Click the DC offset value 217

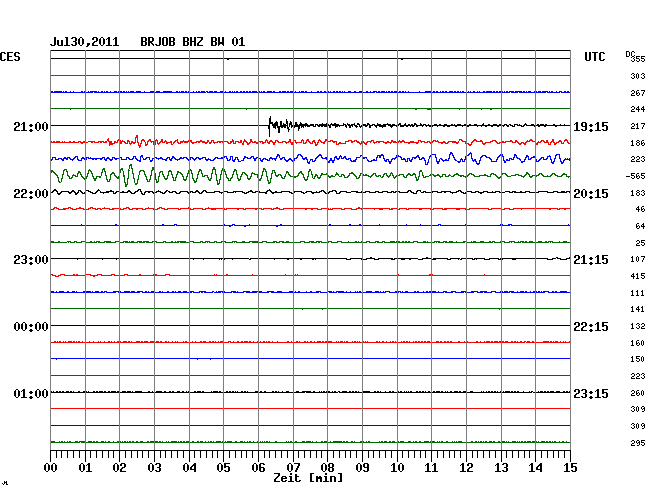click(638, 126)
